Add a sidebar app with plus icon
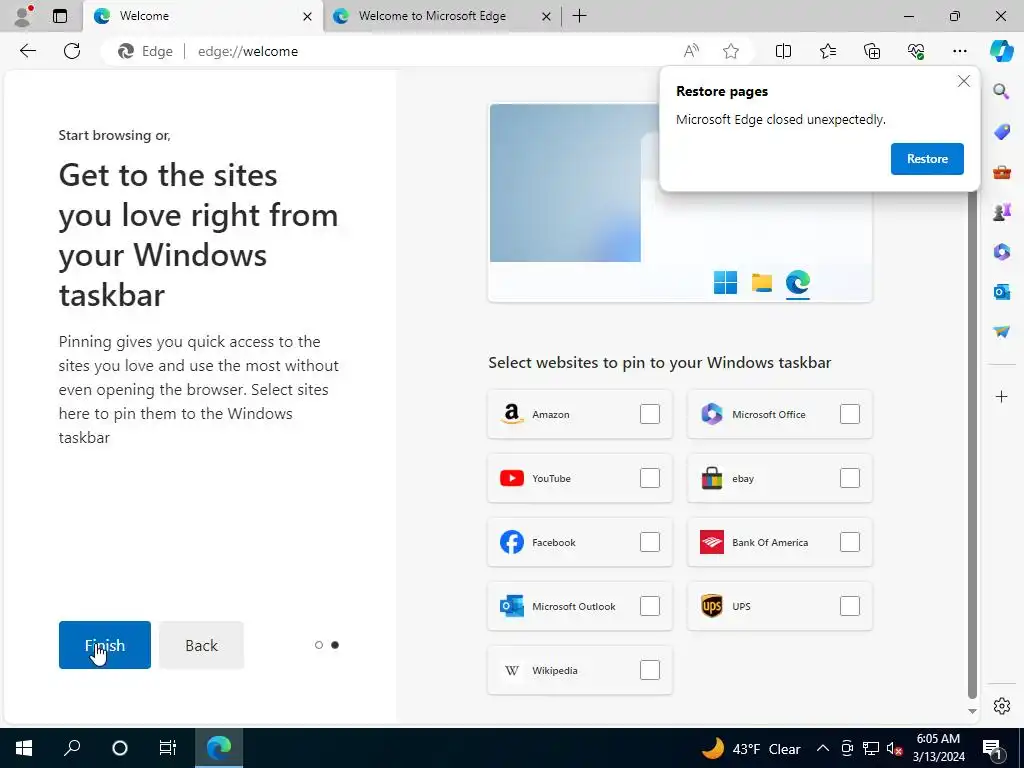 (1001, 396)
